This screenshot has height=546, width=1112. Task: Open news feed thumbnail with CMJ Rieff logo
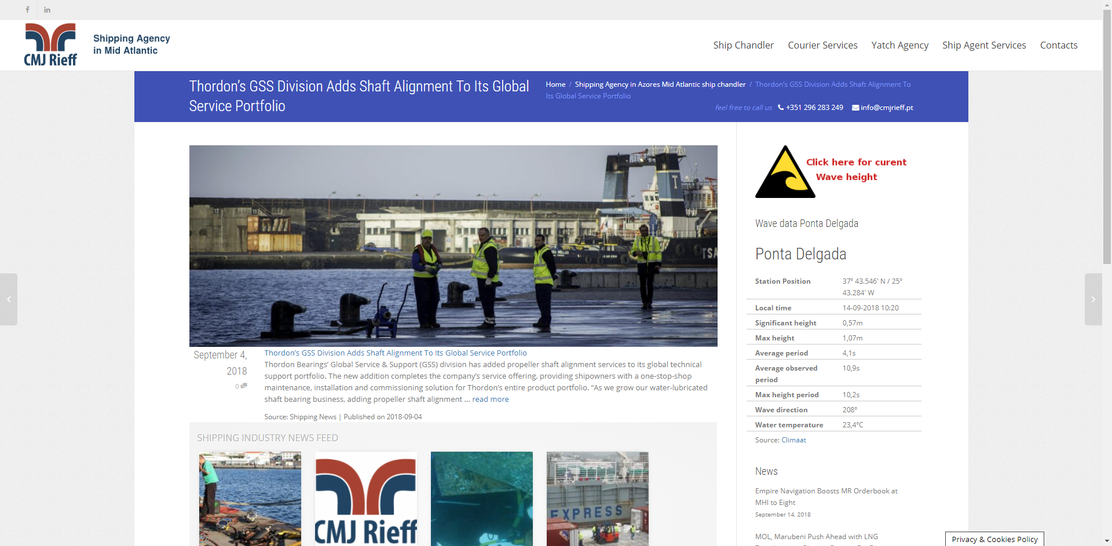click(366, 498)
